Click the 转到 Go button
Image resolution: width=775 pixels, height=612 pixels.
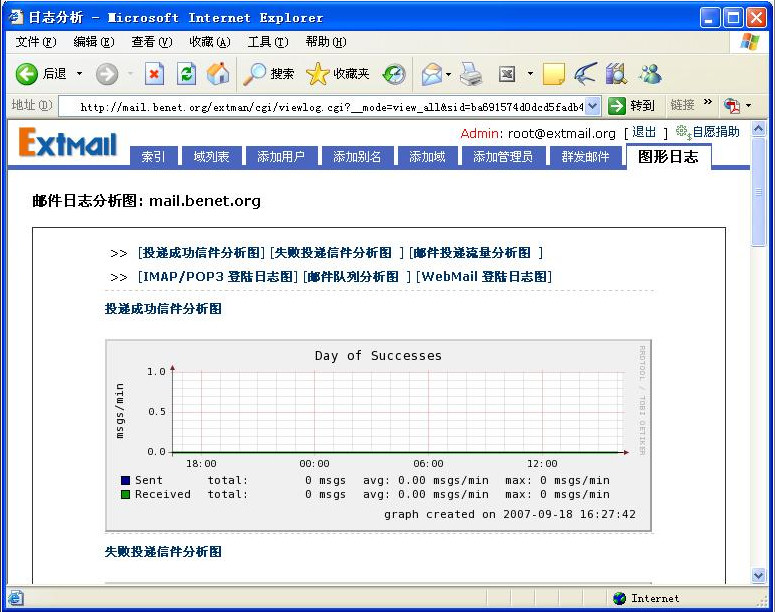coord(632,106)
